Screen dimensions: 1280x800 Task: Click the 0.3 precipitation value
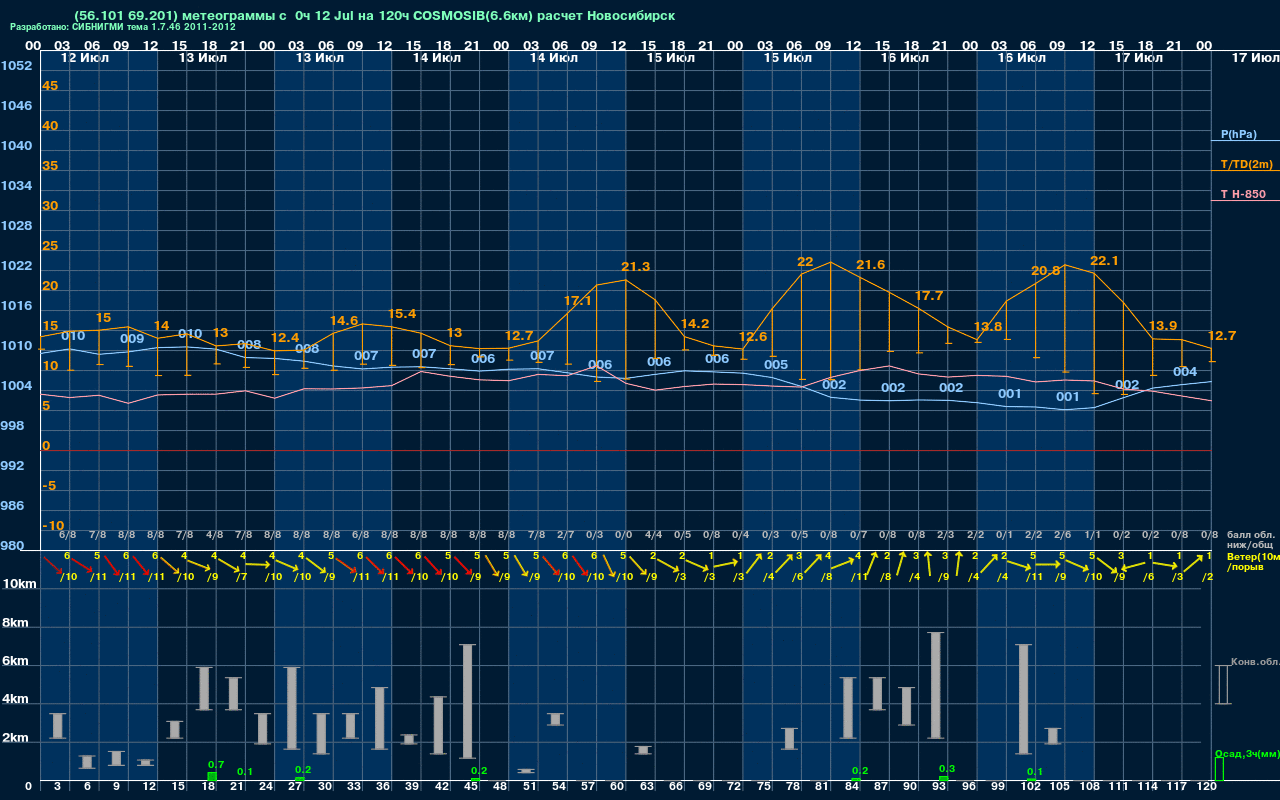tap(947, 769)
